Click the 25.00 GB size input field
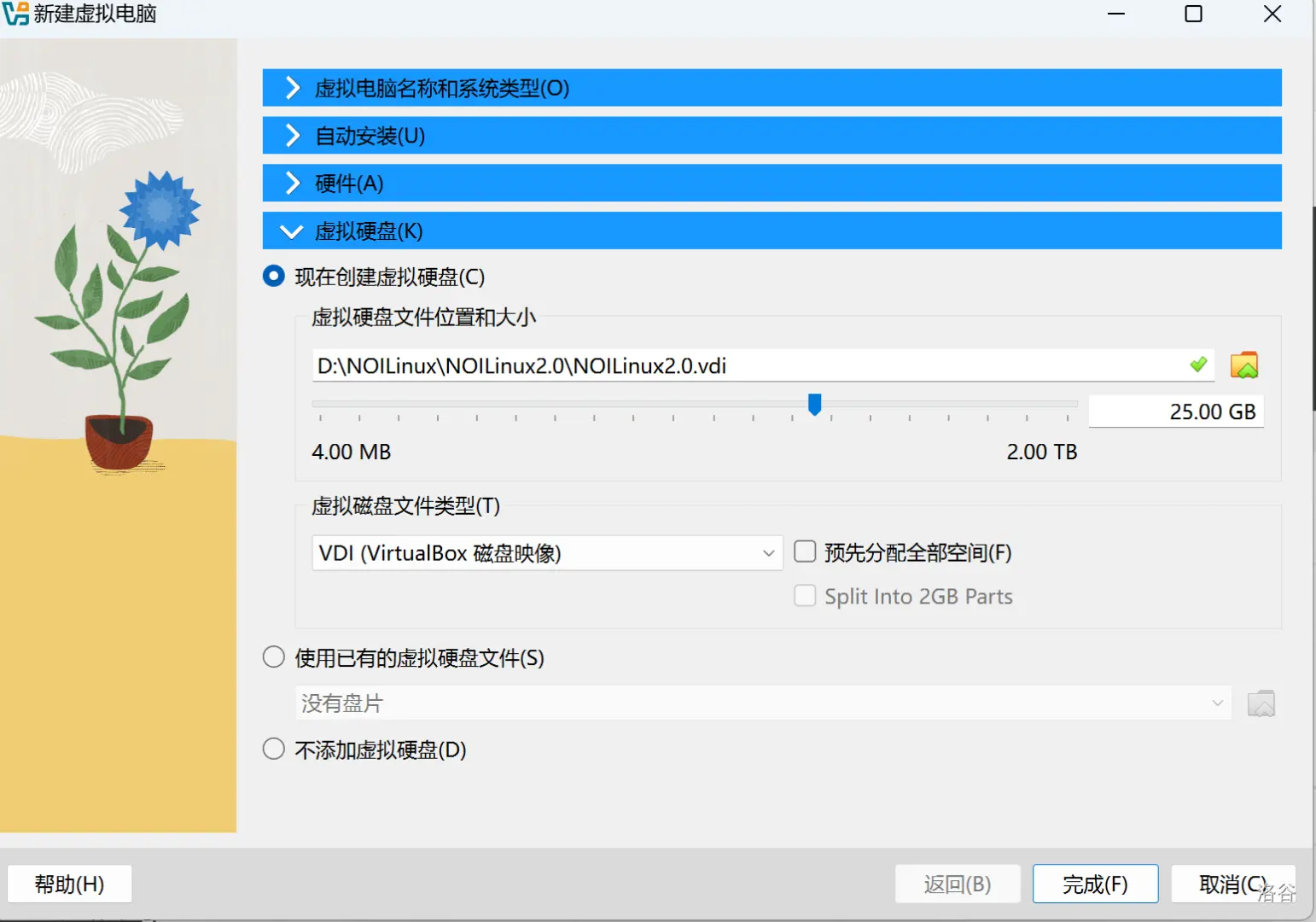 [1176, 411]
